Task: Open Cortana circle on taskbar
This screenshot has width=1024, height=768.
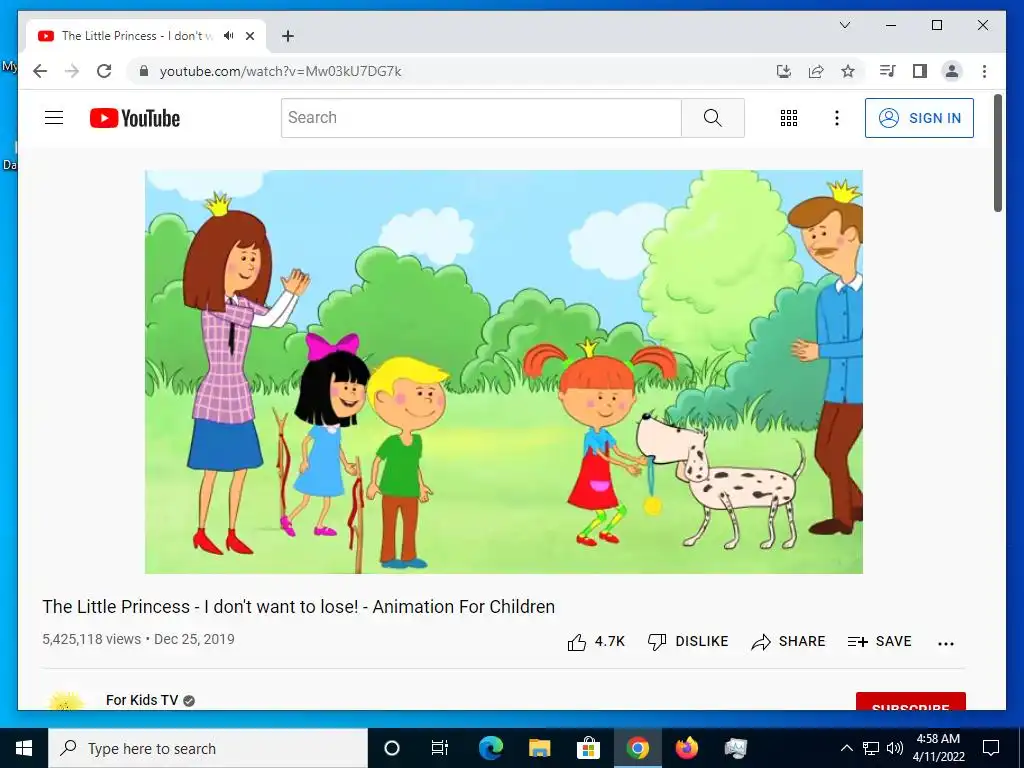Action: (392, 748)
